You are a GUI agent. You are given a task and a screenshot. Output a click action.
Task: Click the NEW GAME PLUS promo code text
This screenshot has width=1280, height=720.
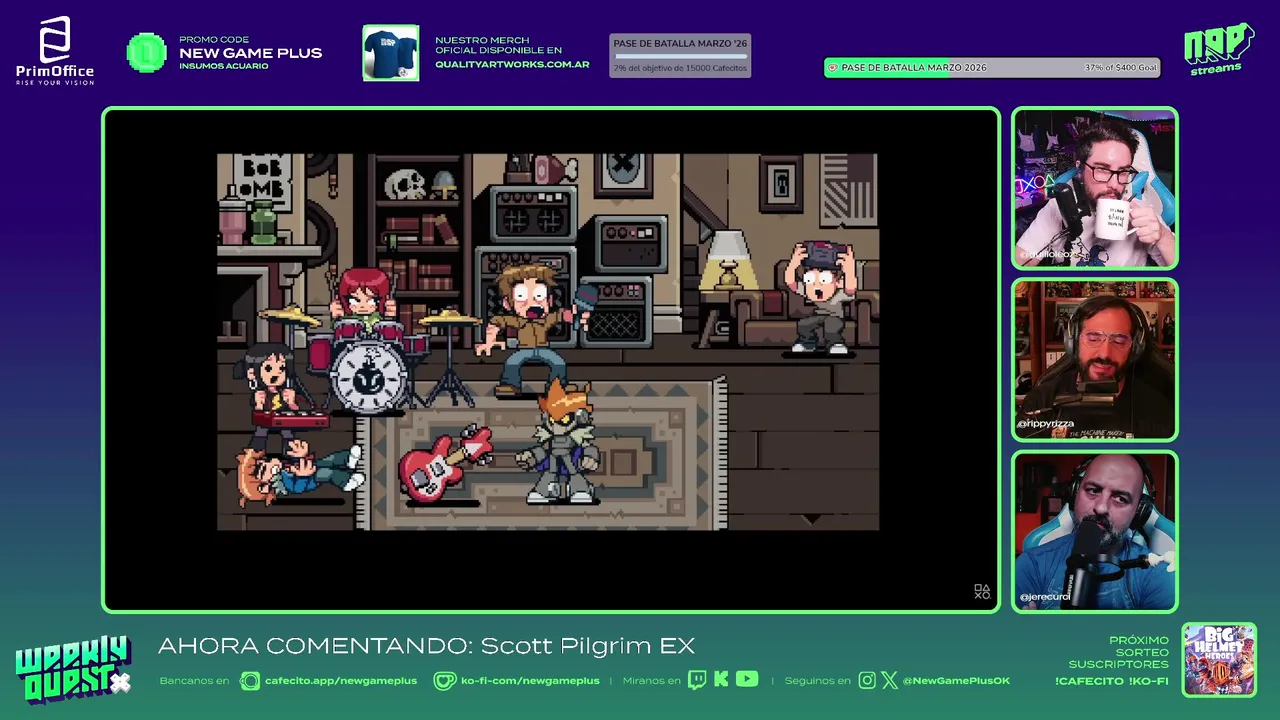251,53
